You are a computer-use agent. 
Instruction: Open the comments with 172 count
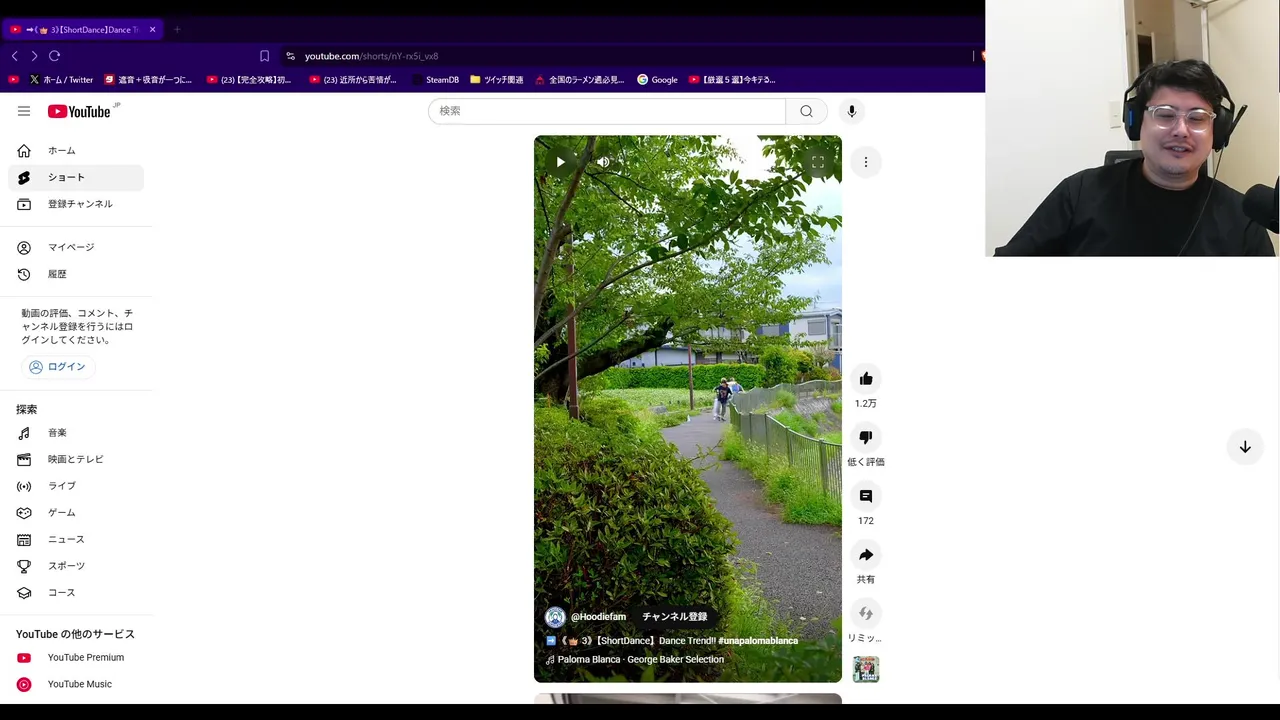866,496
